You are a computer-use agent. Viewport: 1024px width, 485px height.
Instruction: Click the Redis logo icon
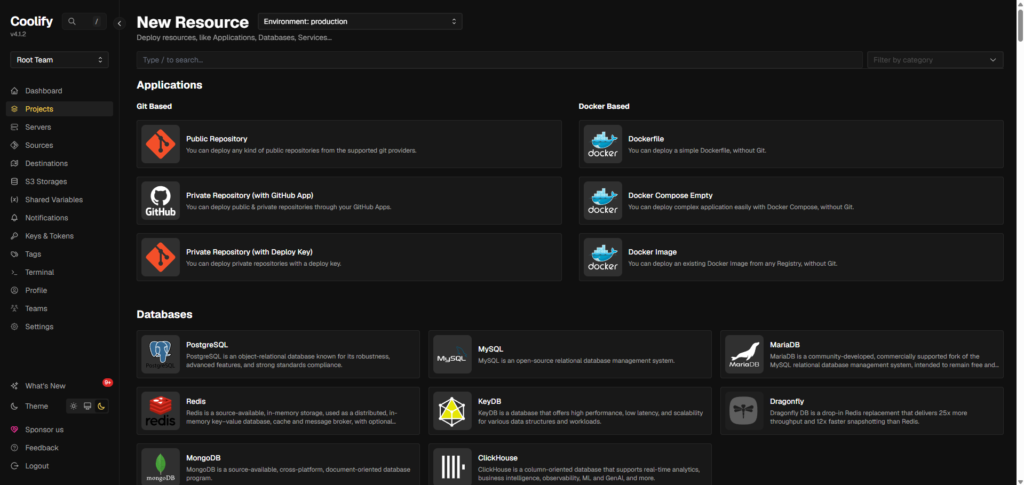click(x=160, y=411)
